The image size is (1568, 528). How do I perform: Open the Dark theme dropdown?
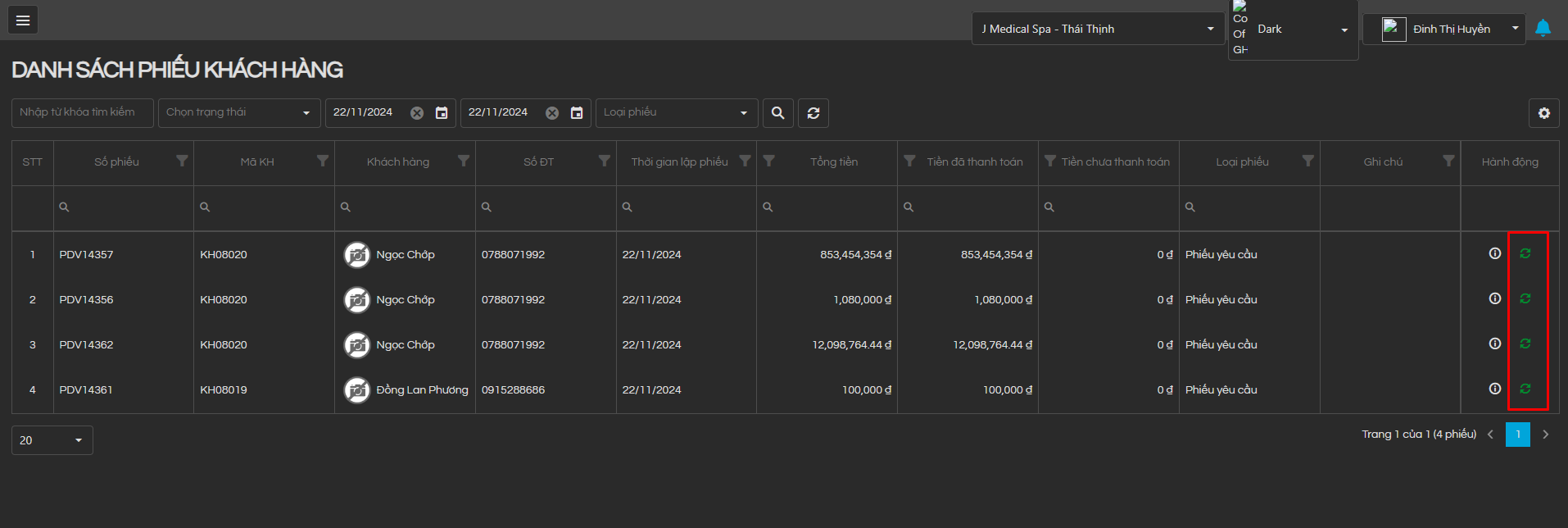pos(1303,30)
